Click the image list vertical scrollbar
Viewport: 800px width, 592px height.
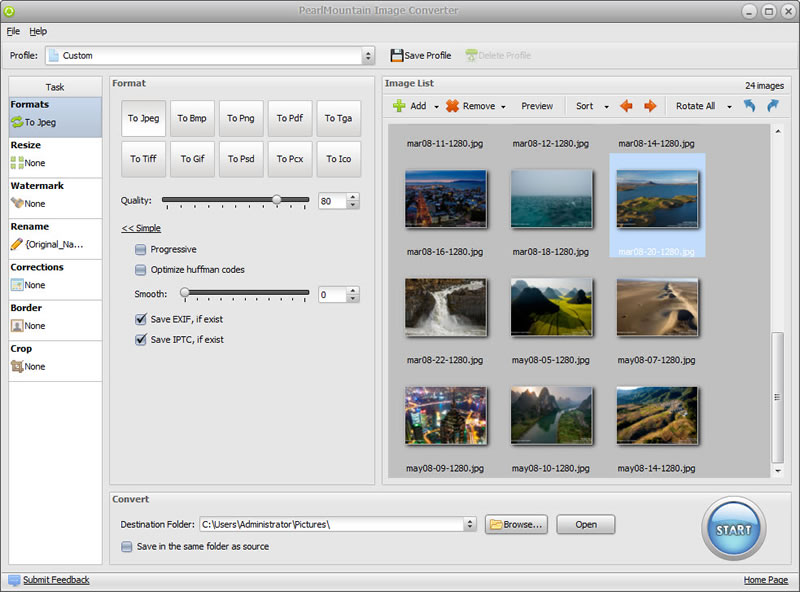tap(778, 397)
